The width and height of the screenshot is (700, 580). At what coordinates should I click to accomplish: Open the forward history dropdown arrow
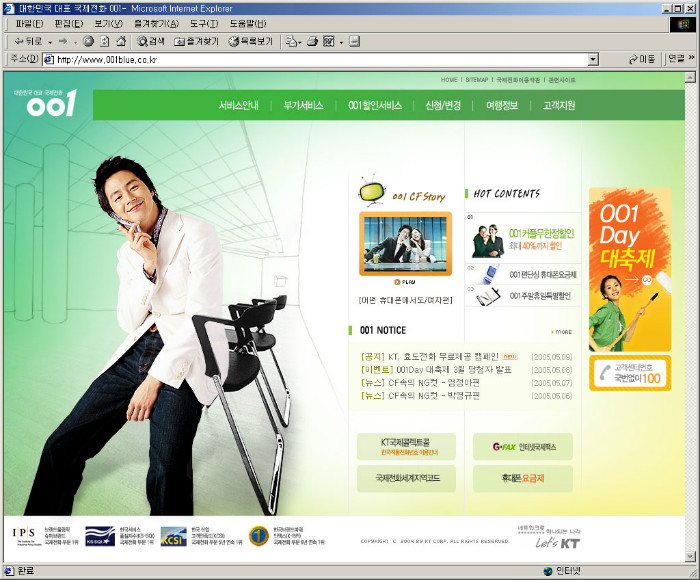click(x=75, y=42)
